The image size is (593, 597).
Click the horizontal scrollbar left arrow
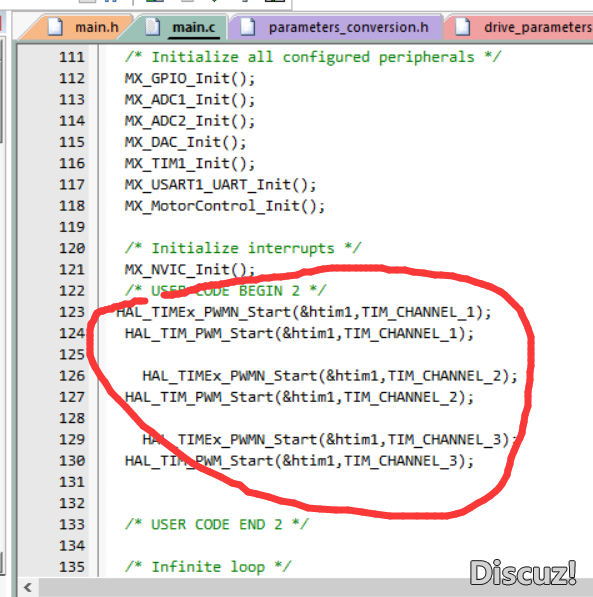point(27,587)
